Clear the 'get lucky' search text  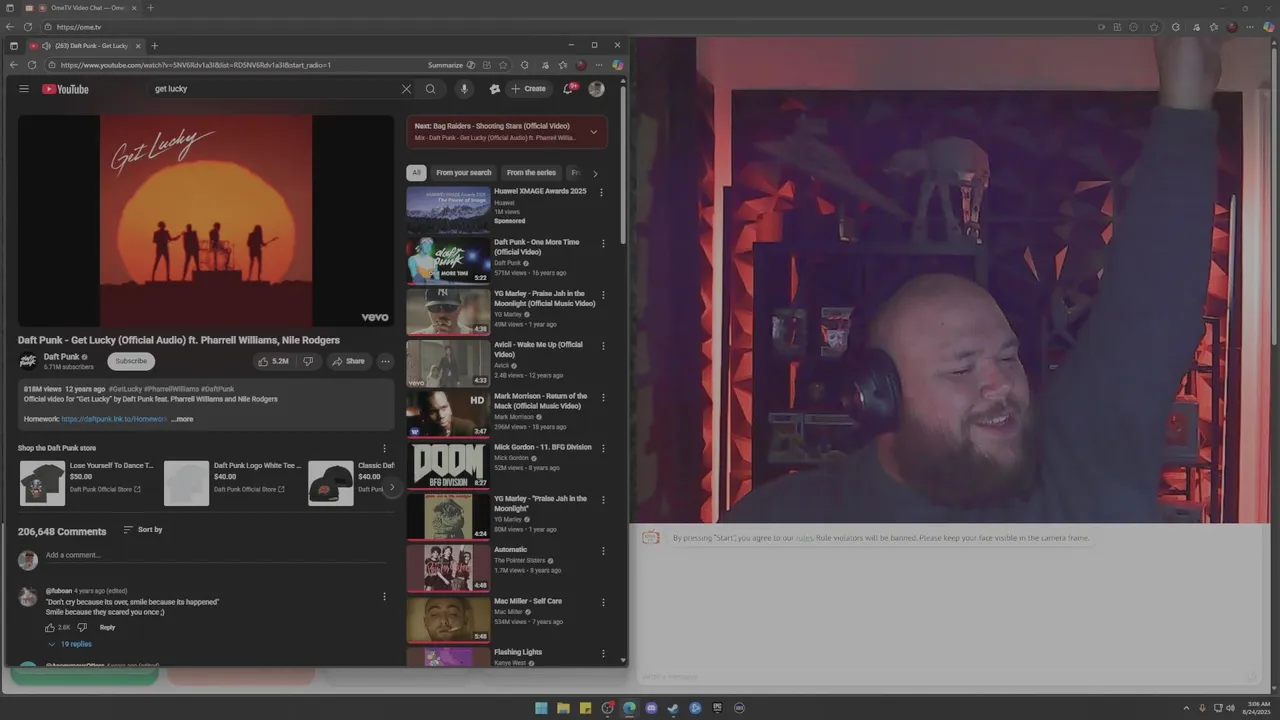[x=406, y=89]
